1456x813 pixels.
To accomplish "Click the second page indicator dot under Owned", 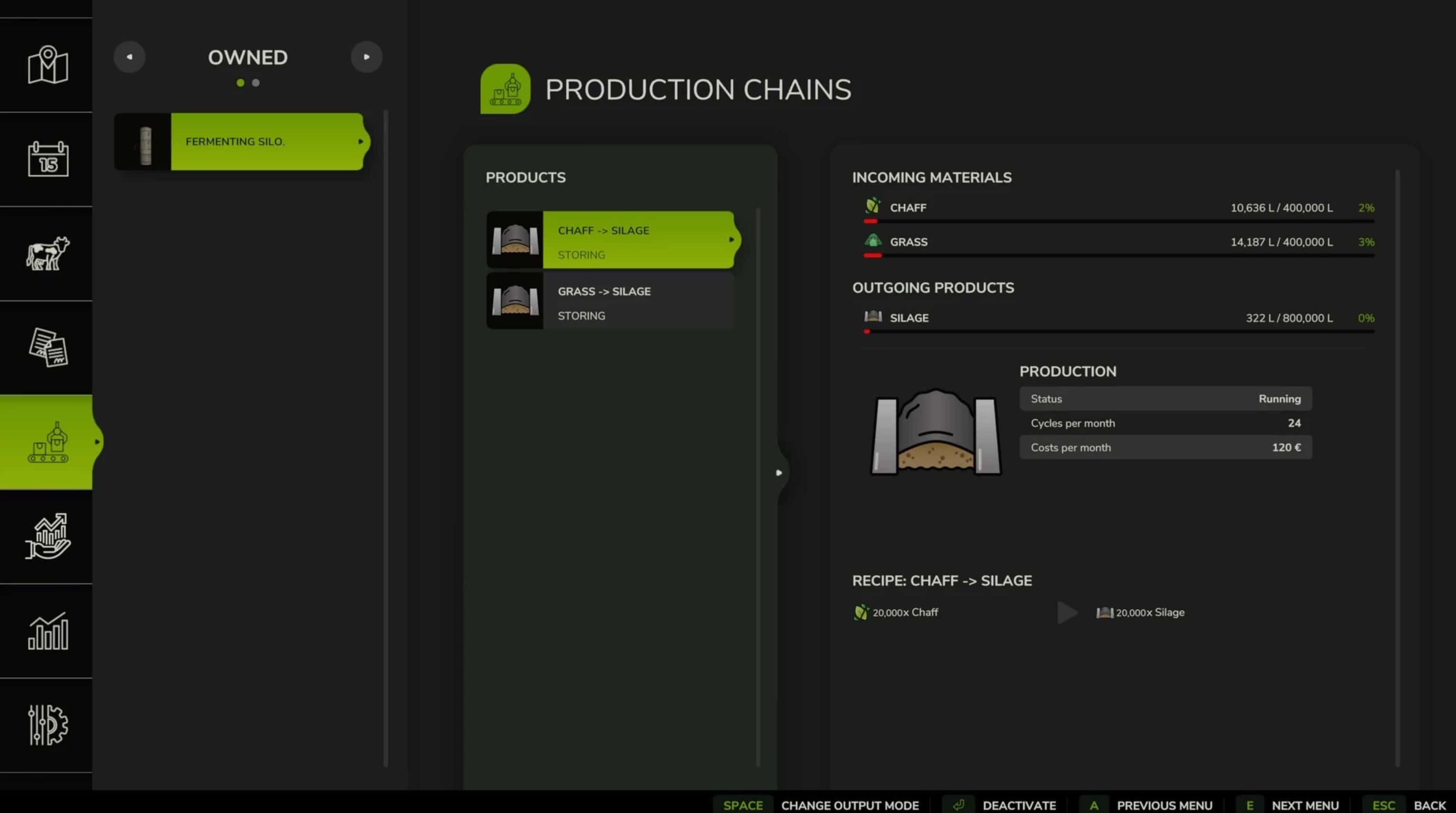I will click(256, 83).
